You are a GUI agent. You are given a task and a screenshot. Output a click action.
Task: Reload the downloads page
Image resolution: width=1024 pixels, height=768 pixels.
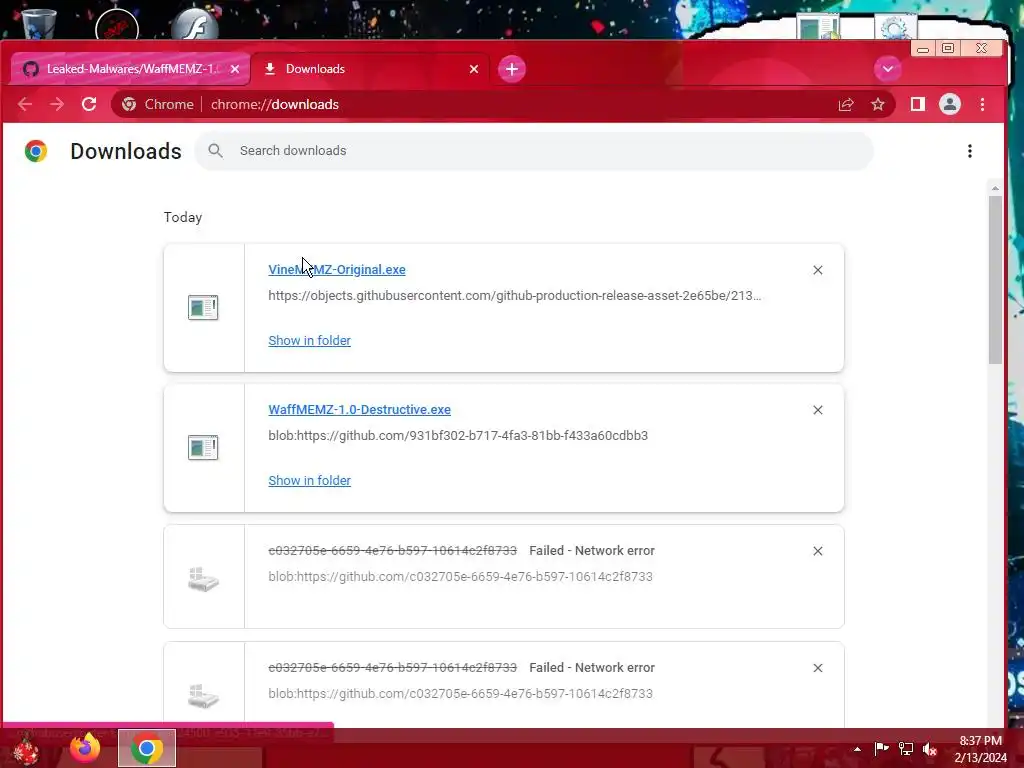tap(89, 104)
